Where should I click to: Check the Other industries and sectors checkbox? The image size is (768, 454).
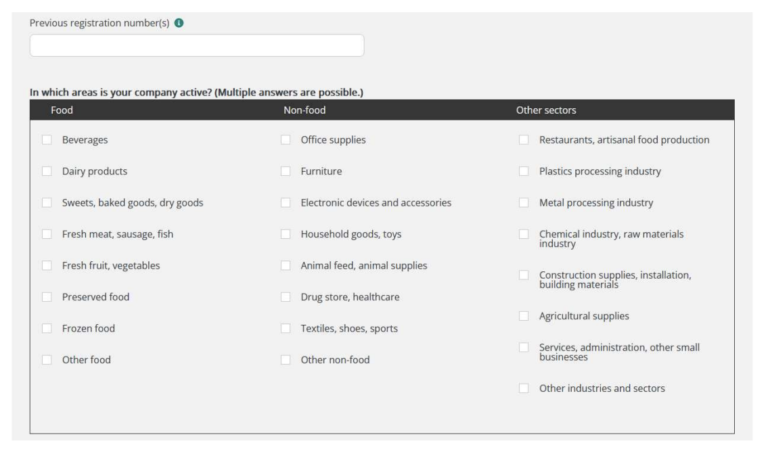click(x=524, y=388)
